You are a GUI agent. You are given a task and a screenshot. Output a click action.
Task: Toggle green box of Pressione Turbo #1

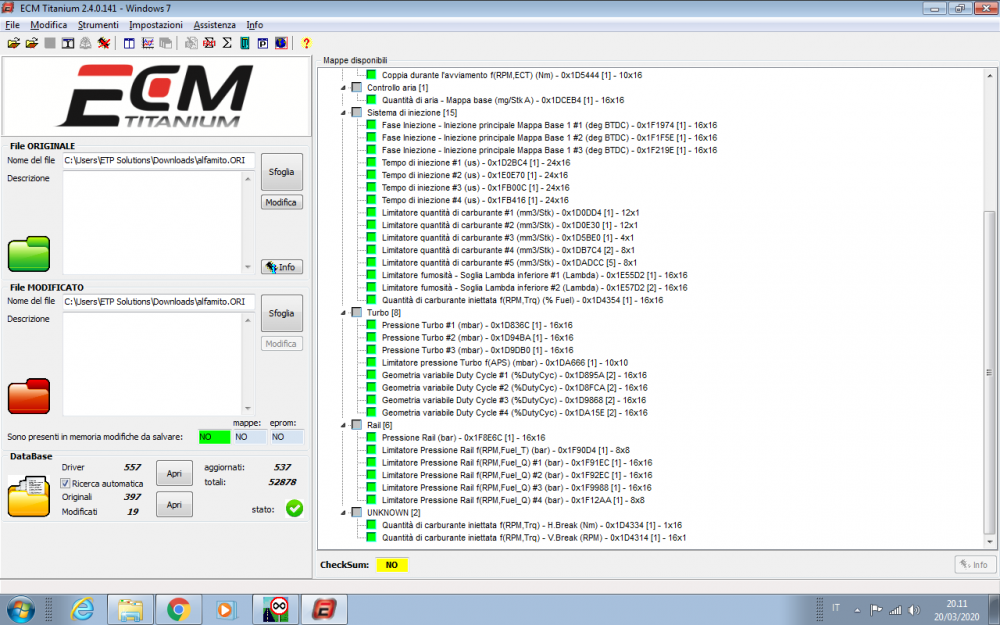(372, 325)
